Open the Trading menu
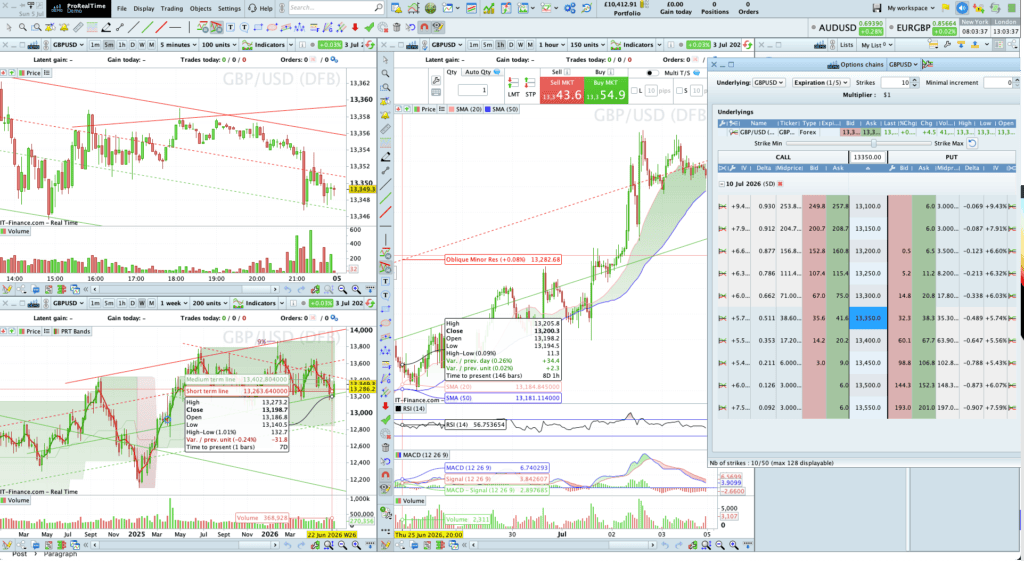This screenshot has height=561, width=1024. pos(172,8)
